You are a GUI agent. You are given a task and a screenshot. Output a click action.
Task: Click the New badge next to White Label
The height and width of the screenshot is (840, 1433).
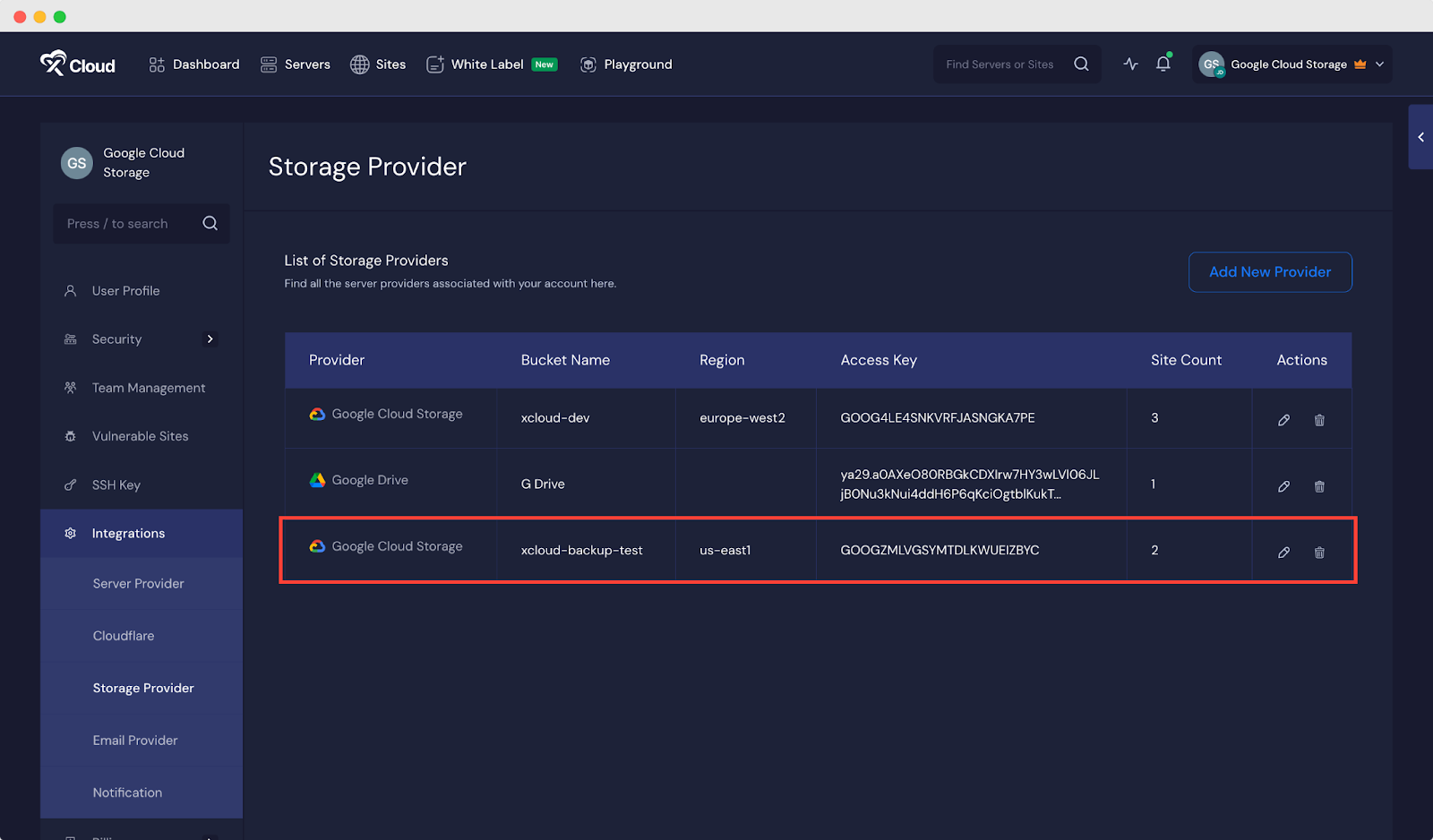tap(544, 64)
